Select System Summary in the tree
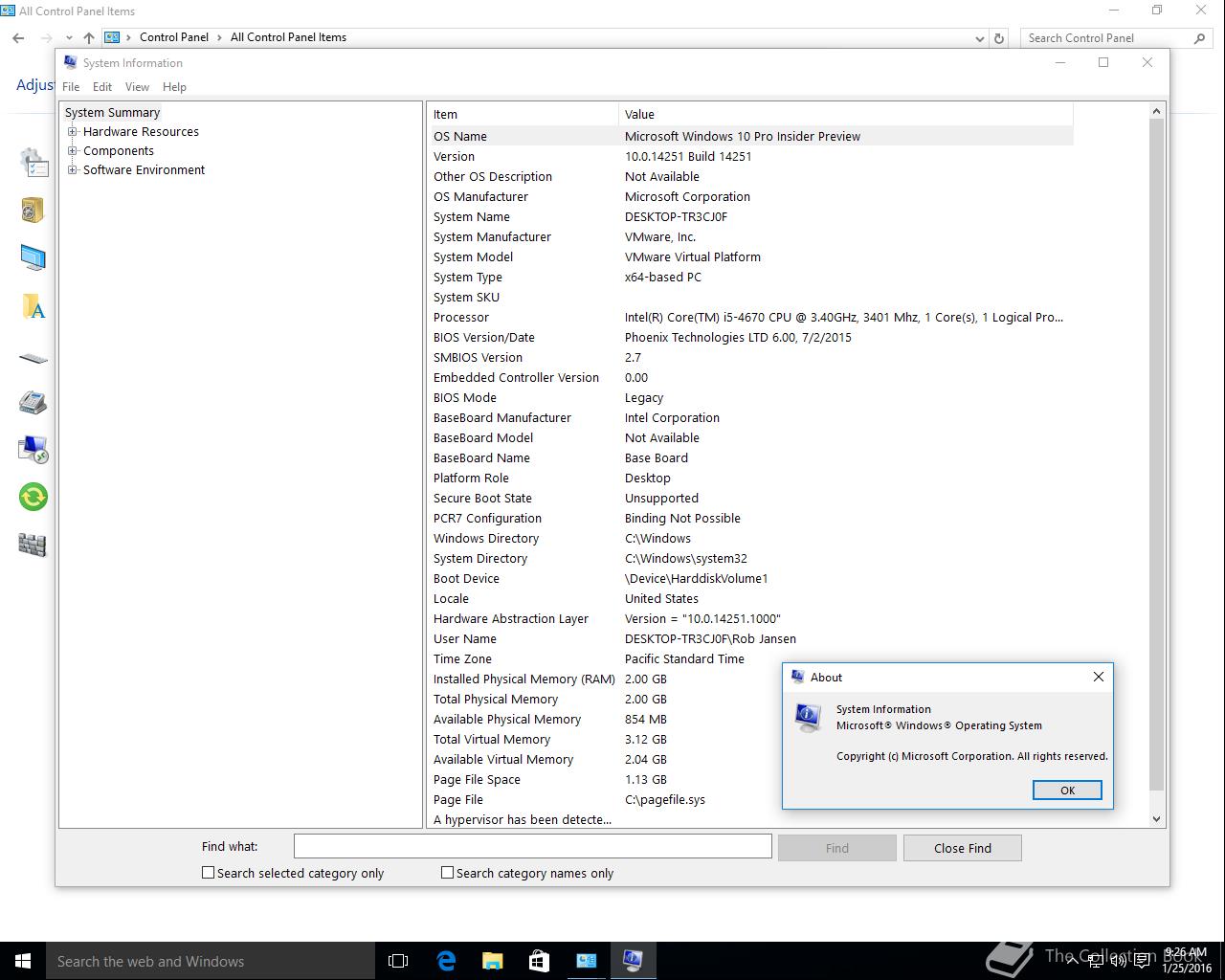The height and width of the screenshot is (980, 1225). pos(112,112)
